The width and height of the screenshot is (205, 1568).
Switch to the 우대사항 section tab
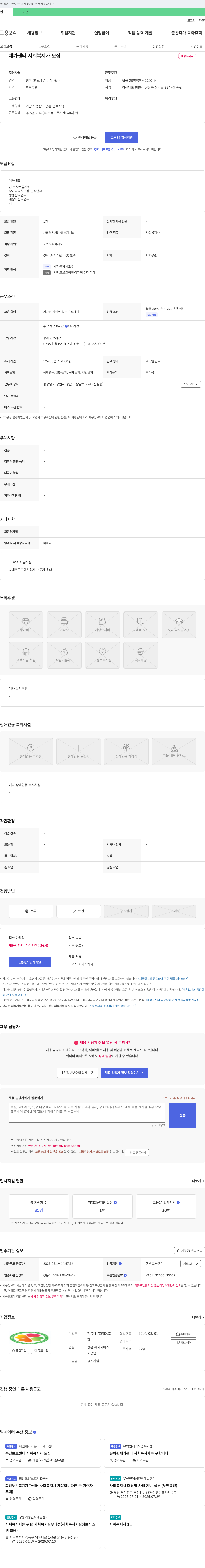point(82,46)
